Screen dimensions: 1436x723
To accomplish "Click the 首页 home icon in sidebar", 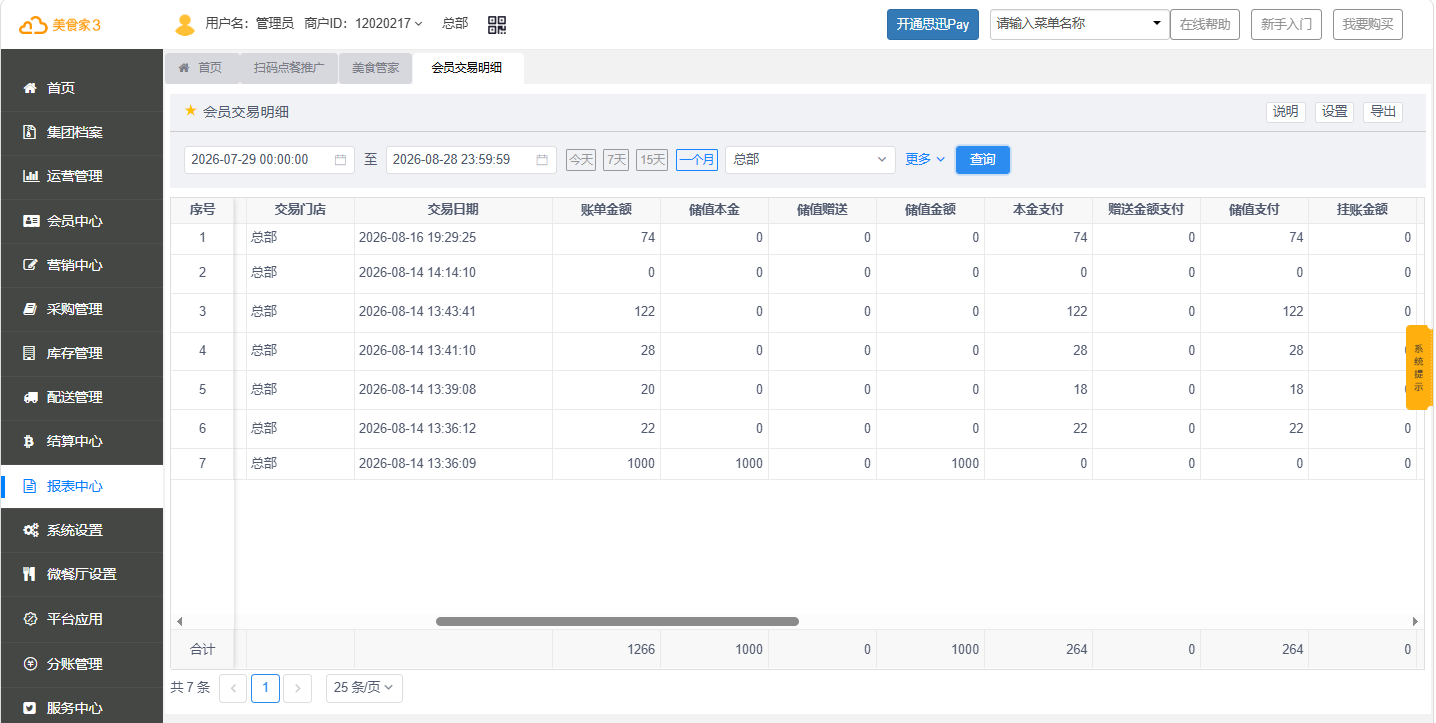I will click(x=30, y=88).
